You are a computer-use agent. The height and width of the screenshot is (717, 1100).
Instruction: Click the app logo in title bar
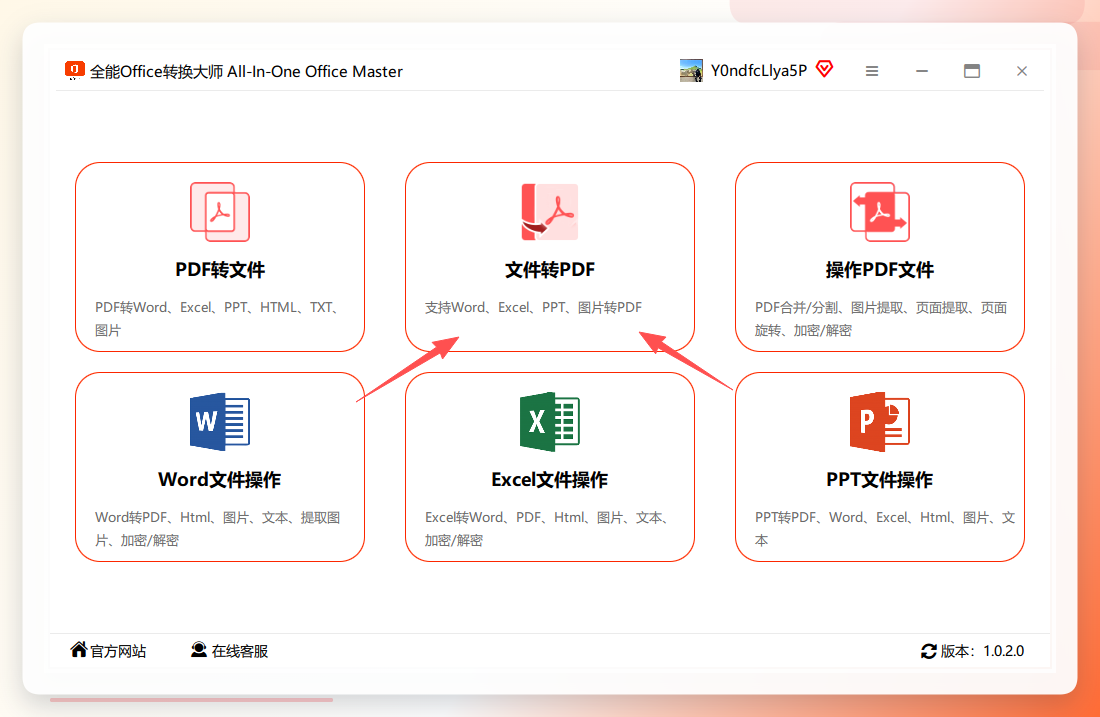pyautogui.click(x=74, y=71)
